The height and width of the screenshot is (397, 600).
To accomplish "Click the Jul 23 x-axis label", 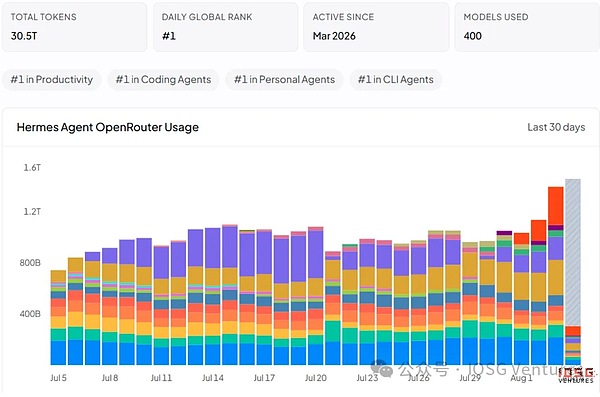I will (367, 378).
